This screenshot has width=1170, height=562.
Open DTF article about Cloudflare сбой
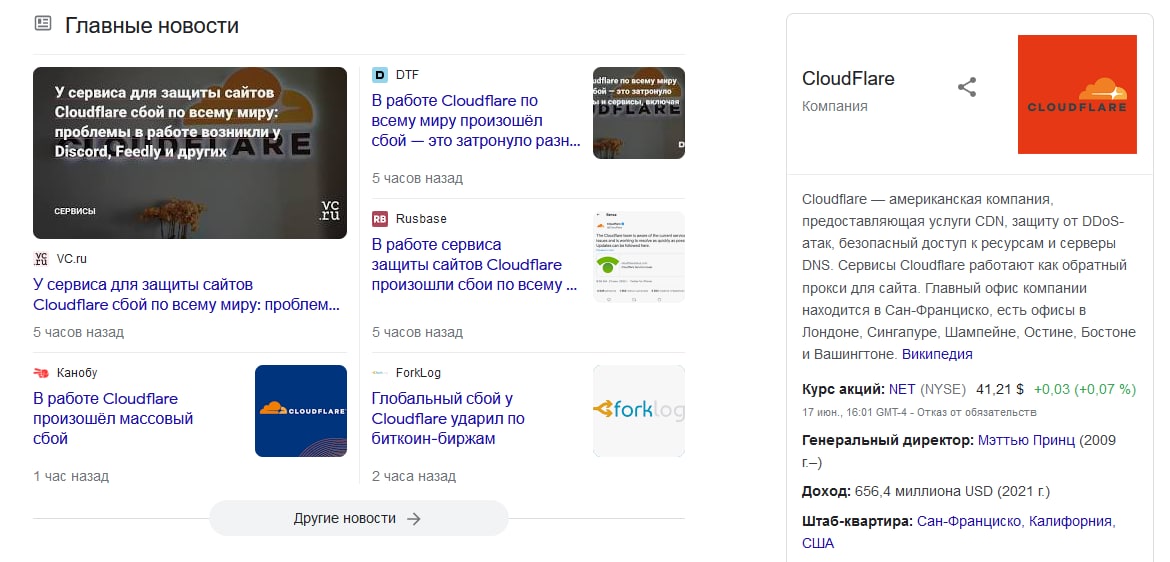tap(475, 121)
